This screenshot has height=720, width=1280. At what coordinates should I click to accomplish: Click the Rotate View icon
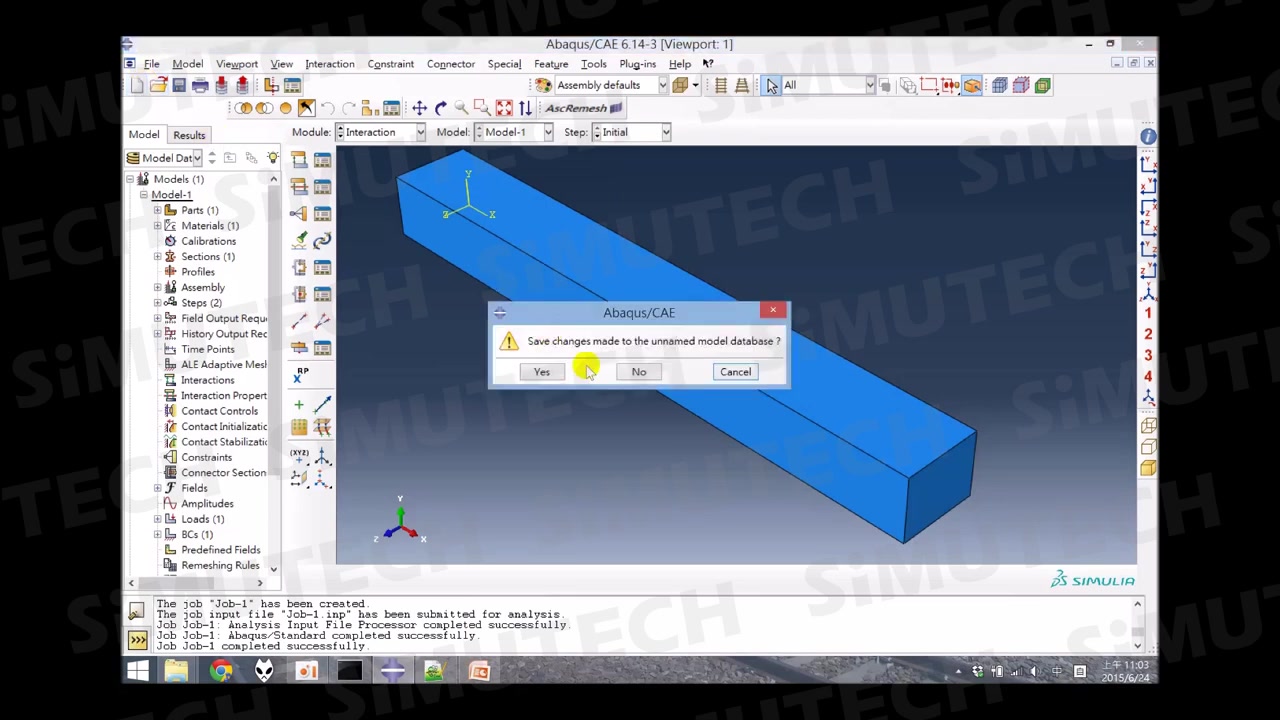(x=440, y=108)
